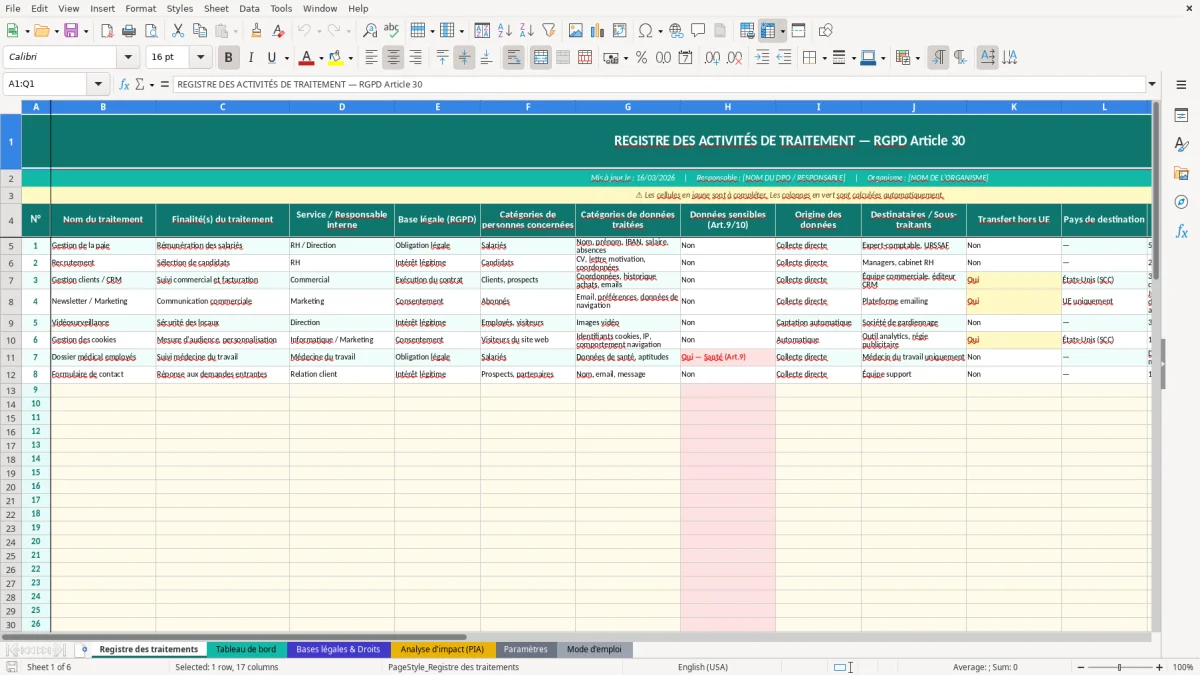Image resolution: width=1200 pixels, height=675 pixels.
Task: Switch to Analyse d'impact (PIA) tab
Action: (442, 650)
